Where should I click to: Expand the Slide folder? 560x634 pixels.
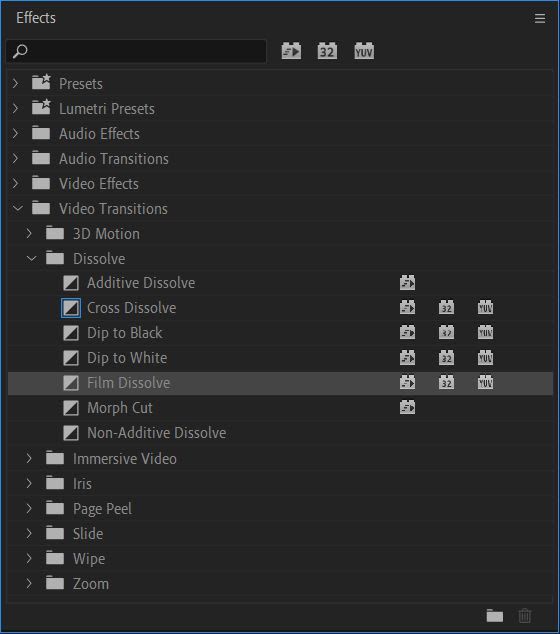[x=29, y=533]
